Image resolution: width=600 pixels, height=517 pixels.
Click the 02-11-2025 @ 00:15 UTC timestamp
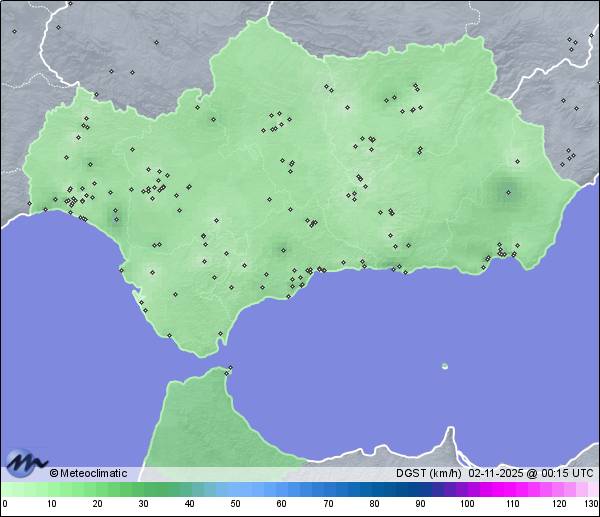click(x=530, y=473)
